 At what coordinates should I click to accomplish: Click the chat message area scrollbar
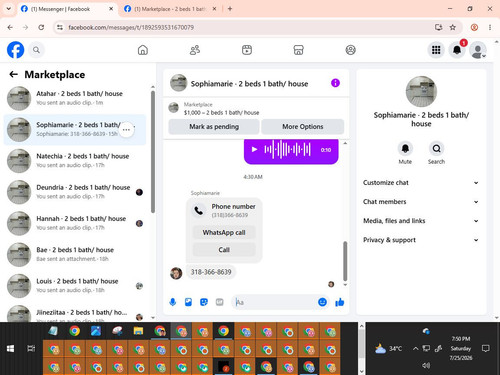[x=345, y=261]
